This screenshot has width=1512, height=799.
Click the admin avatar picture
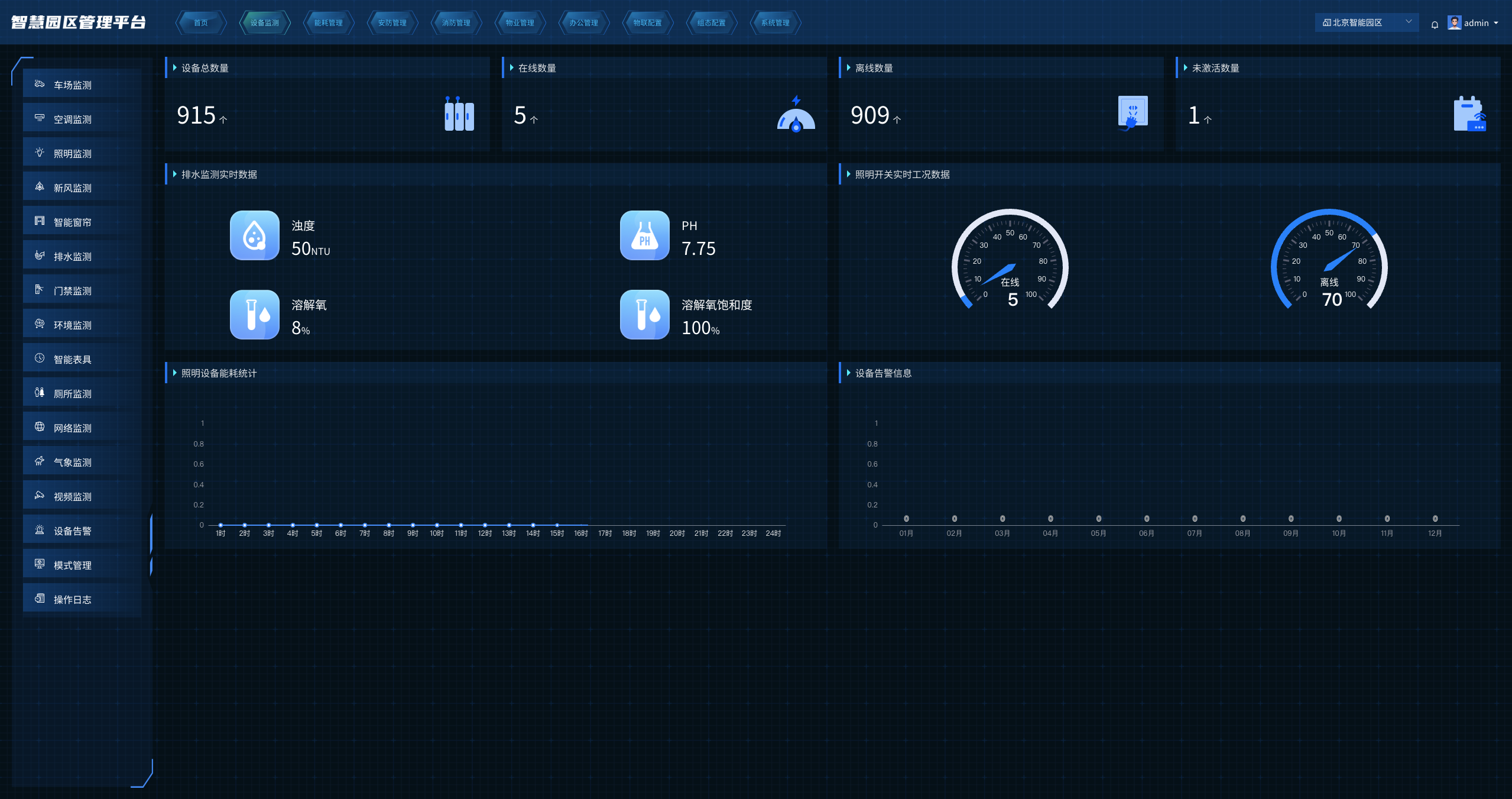coord(1454,22)
